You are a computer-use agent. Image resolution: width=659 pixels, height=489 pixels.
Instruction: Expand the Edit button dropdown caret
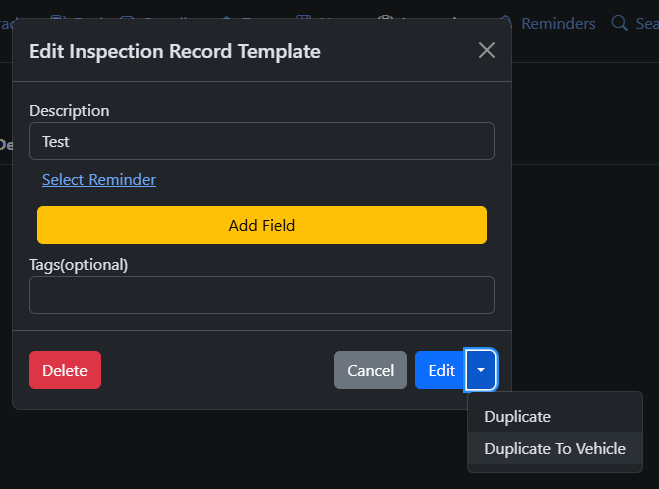pos(481,370)
